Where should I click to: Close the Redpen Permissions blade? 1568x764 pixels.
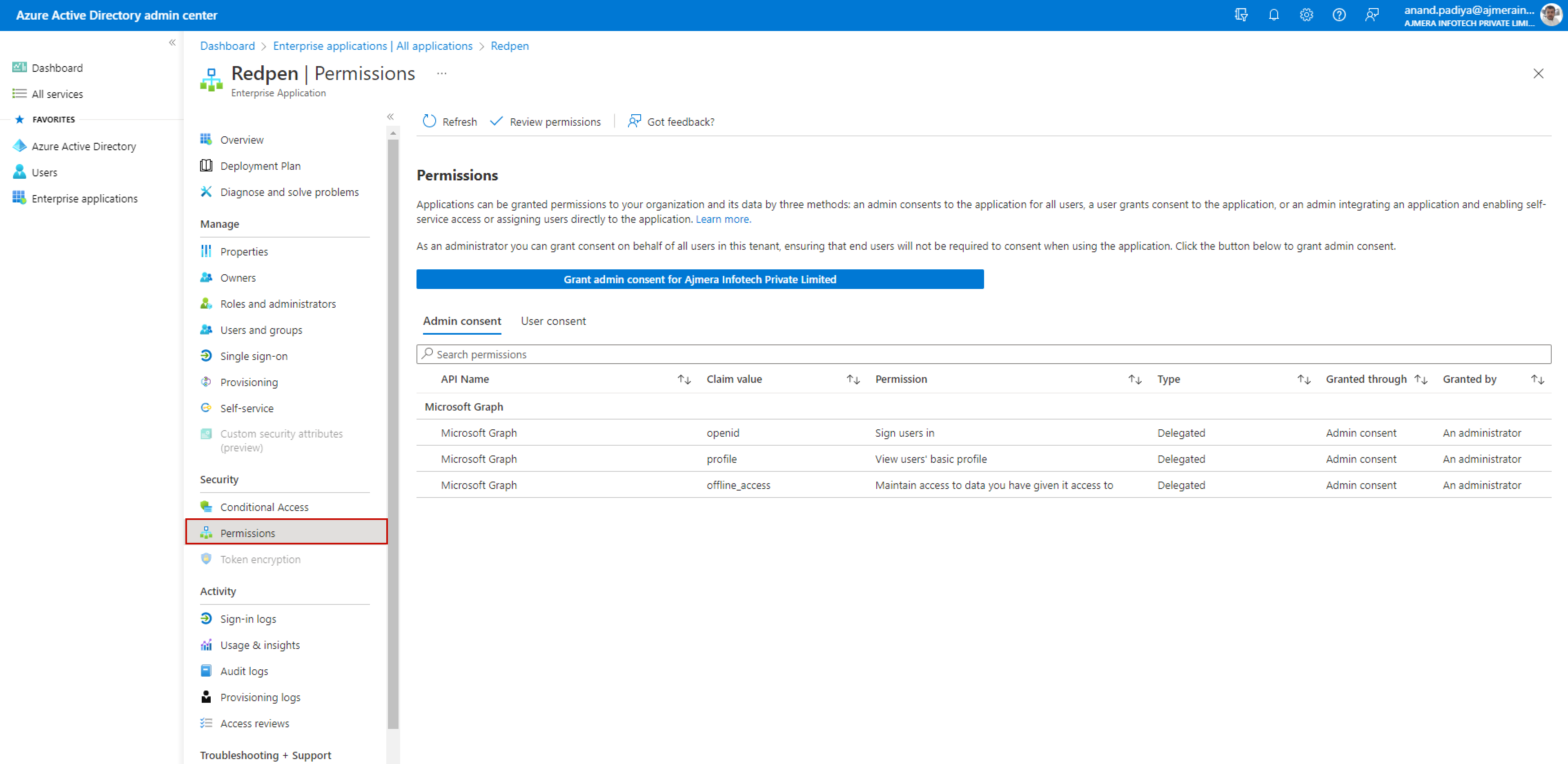point(1538,73)
